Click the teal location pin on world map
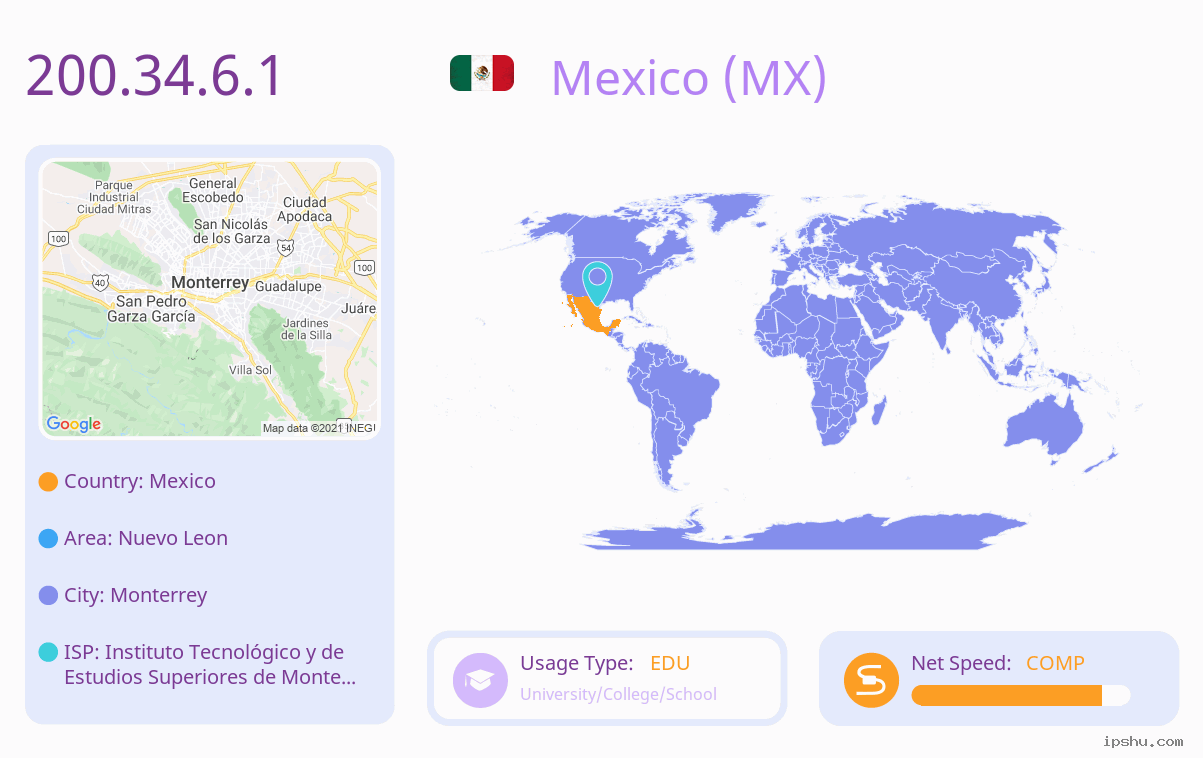1203x758 pixels. (x=597, y=283)
